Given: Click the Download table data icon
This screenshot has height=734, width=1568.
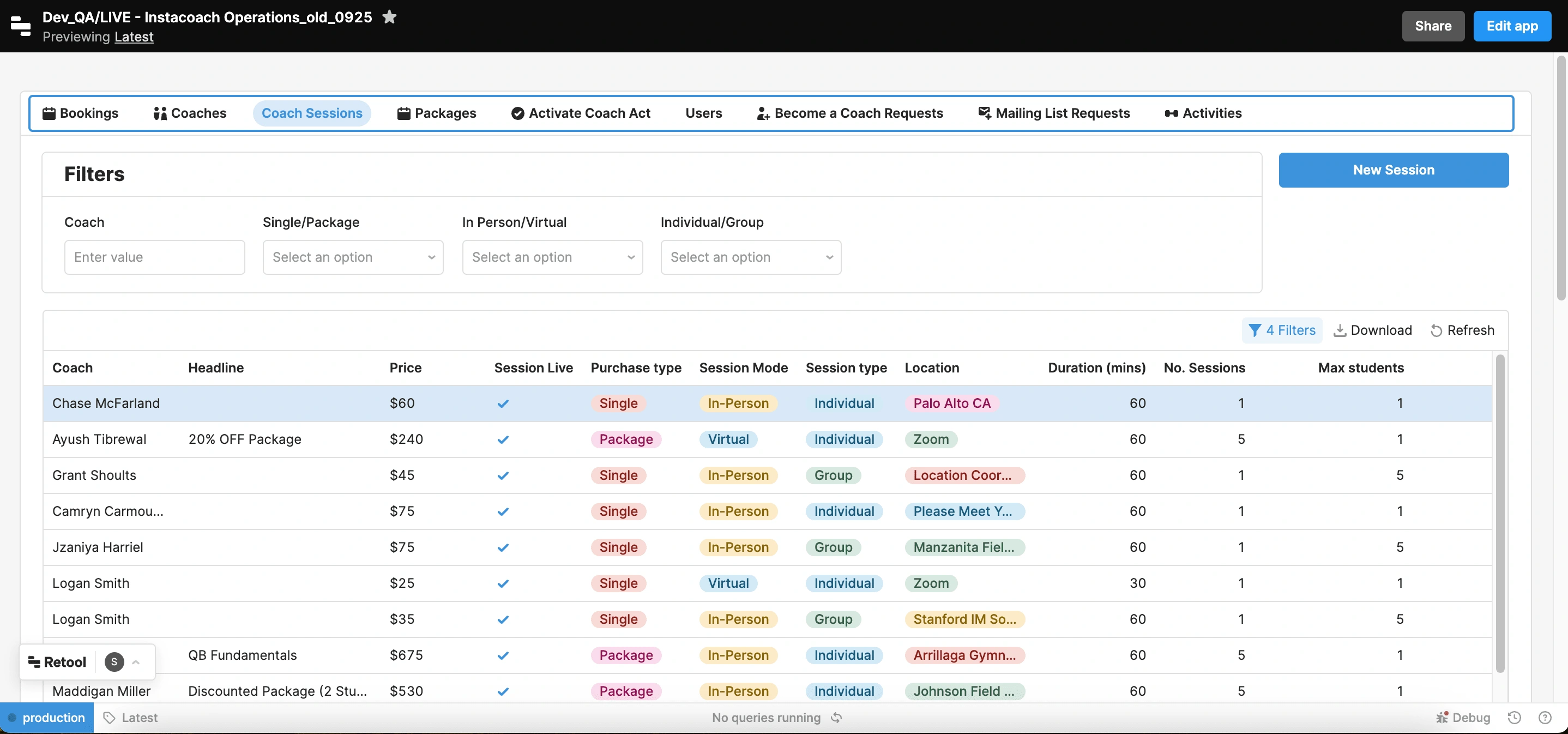Looking at the screenshot, I should click(x=1339, y=330).
